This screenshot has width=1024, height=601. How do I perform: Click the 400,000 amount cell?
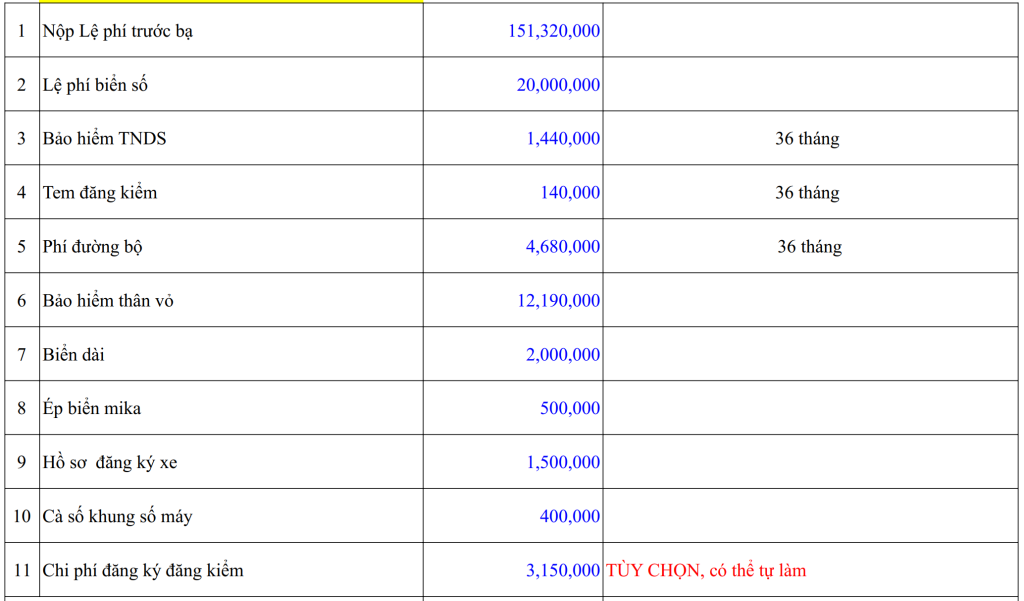[570, 517]
